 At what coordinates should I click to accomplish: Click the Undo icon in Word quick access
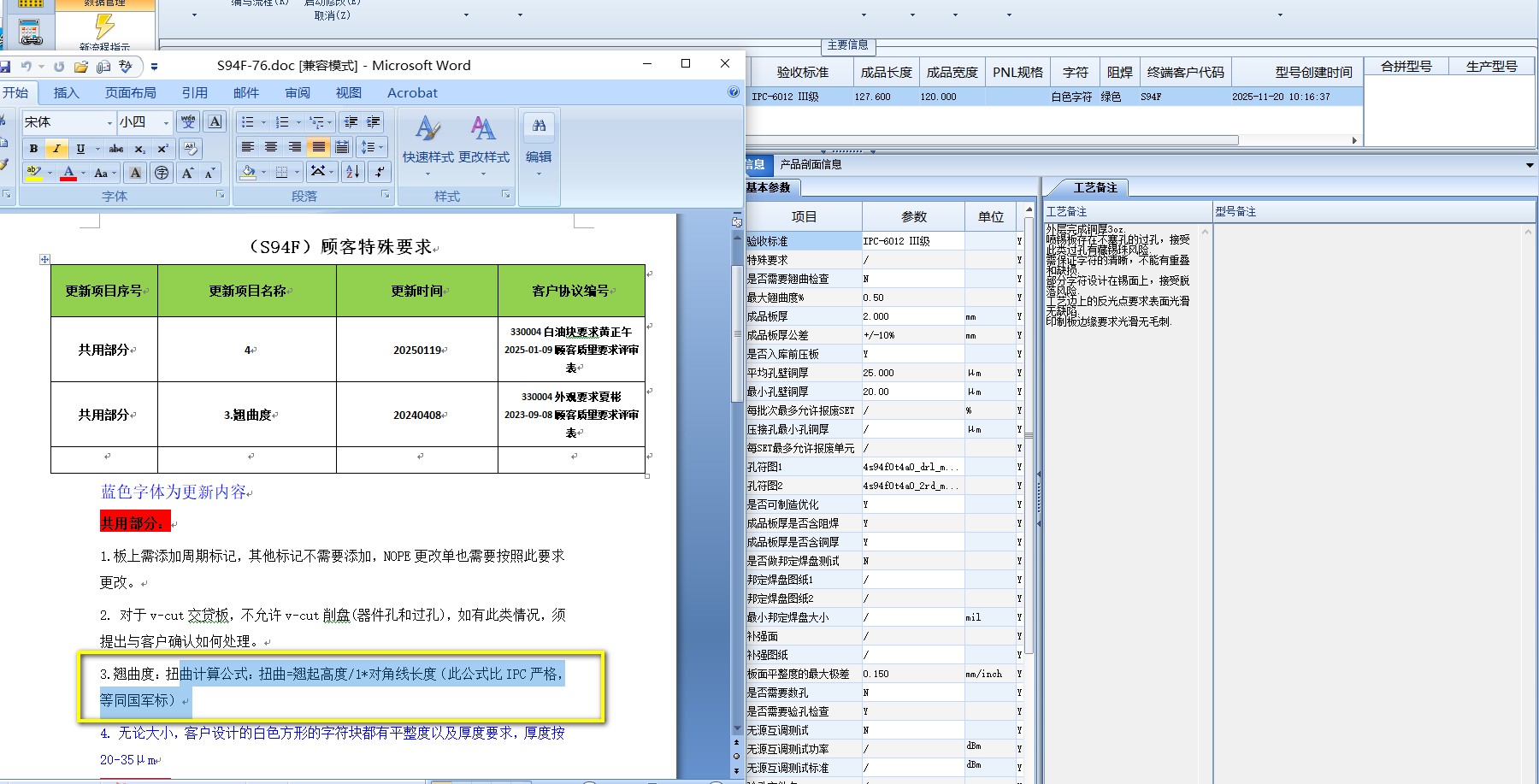tap(27, 66)
